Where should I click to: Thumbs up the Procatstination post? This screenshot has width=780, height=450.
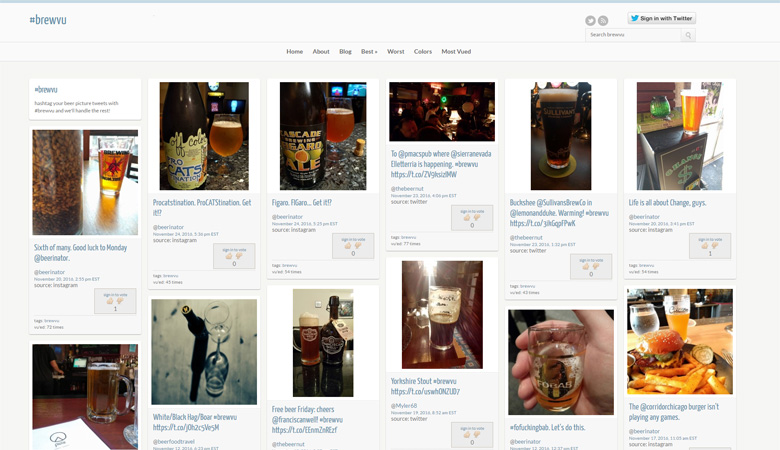229,255
